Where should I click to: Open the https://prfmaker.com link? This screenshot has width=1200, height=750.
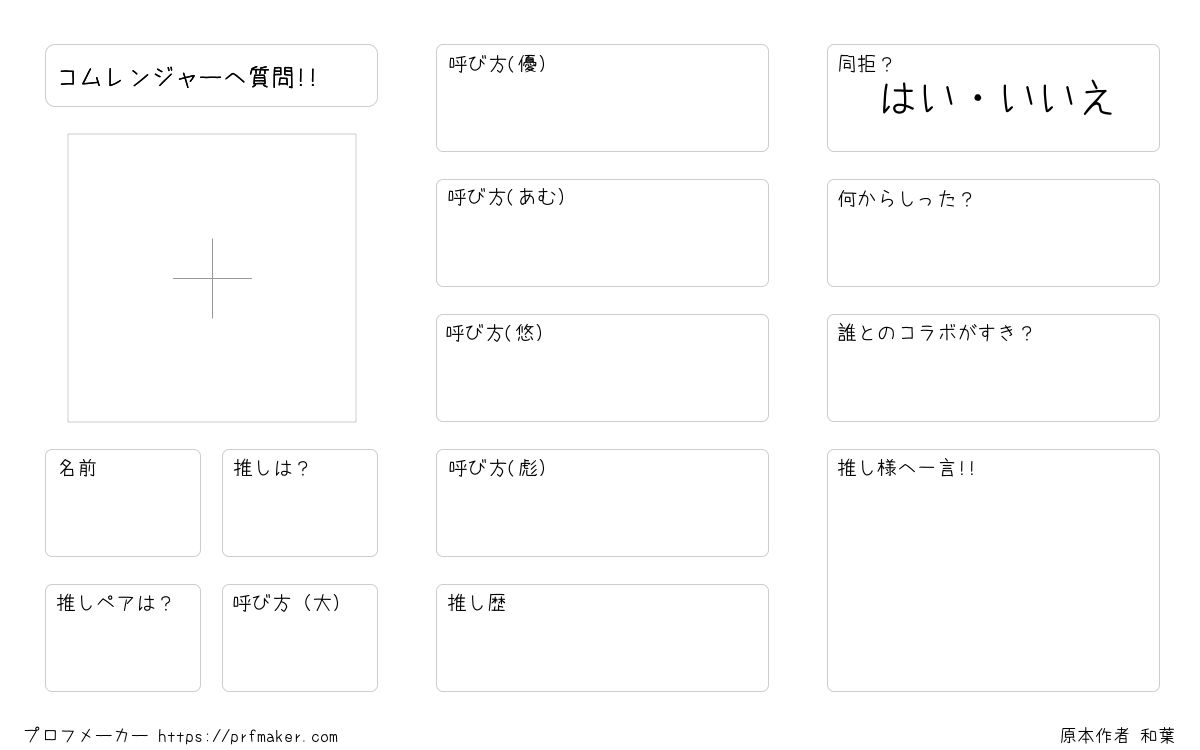click(x=248, y=737)
